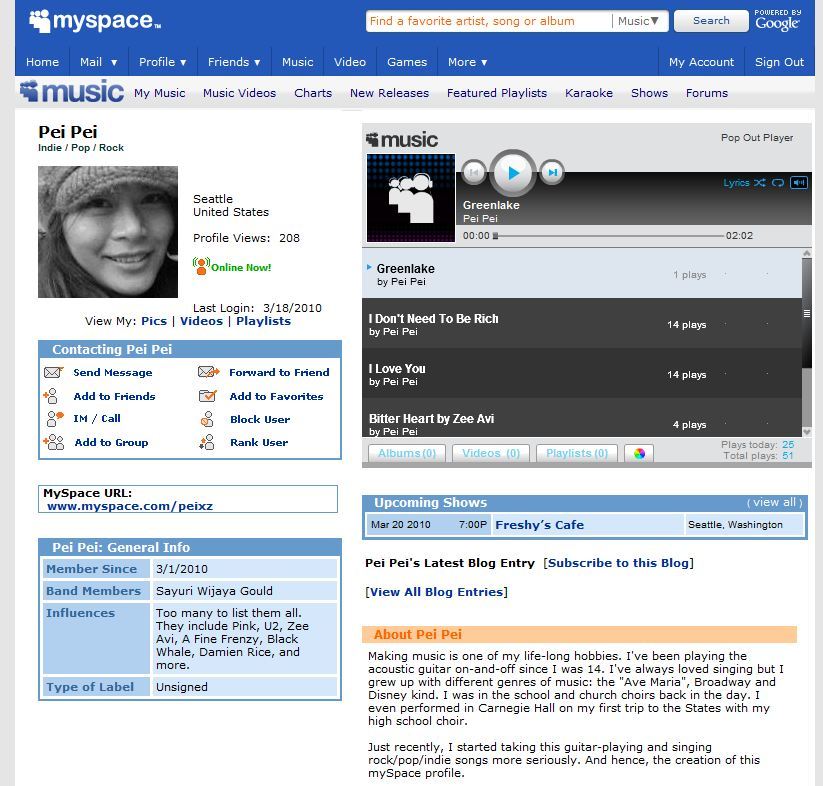Expand the Profile menu in navigation
The height and width of the screenshot is (786, 823).
click(162, 62)
